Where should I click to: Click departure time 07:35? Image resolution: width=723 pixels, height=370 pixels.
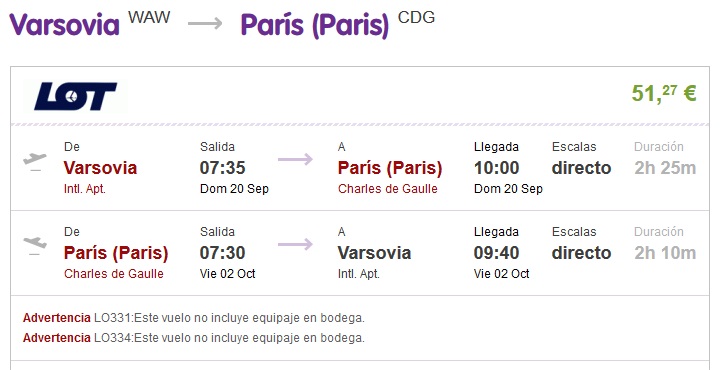223,167
